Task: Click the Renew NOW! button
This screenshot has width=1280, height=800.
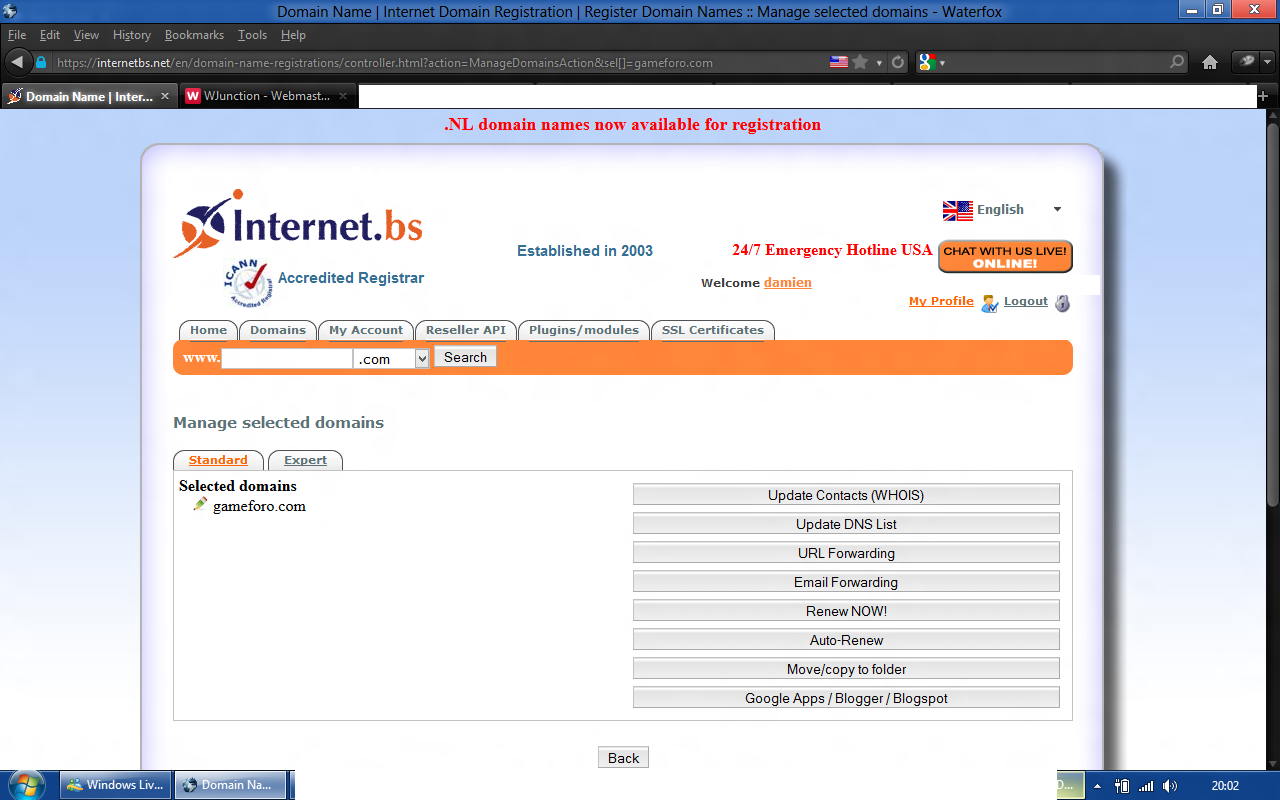Action: (x=846, y=611)
